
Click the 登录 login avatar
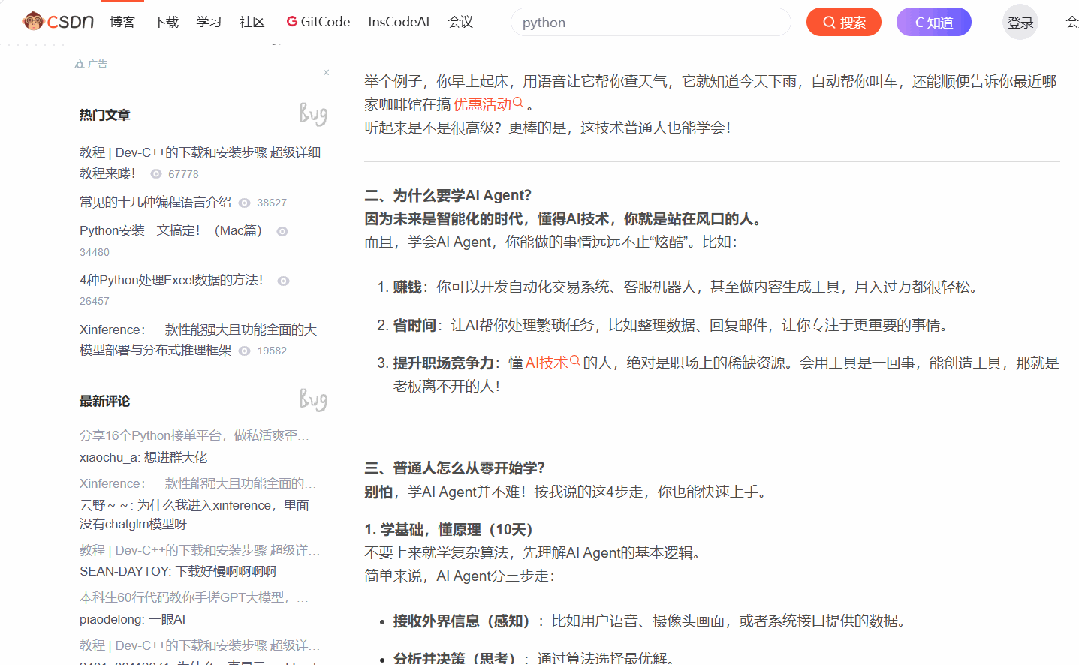(1019, 21)
